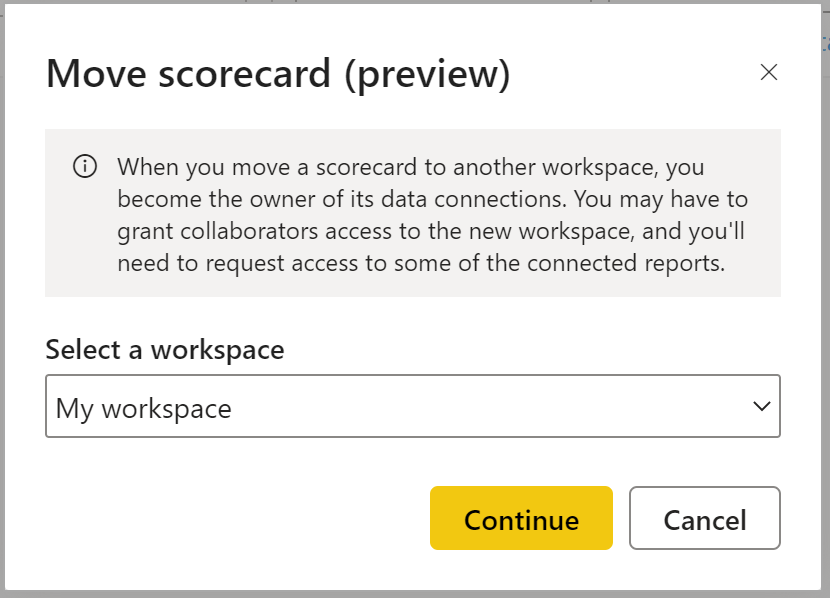Viewport: 830px width, 598px height.
Task: Click the first line of the info message
Action: pos(410,167)
